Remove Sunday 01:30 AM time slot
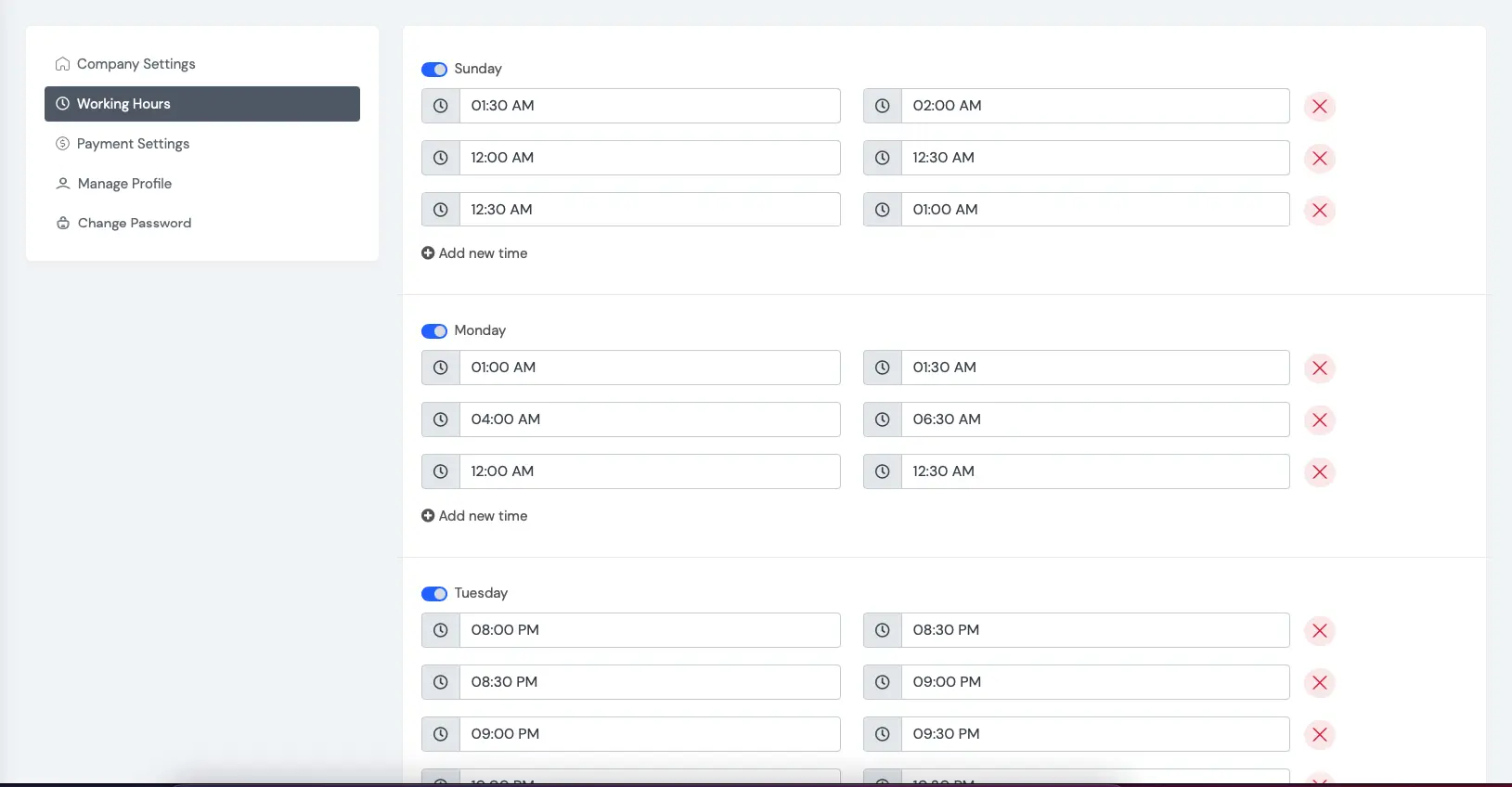 (x=1319, y=107)
